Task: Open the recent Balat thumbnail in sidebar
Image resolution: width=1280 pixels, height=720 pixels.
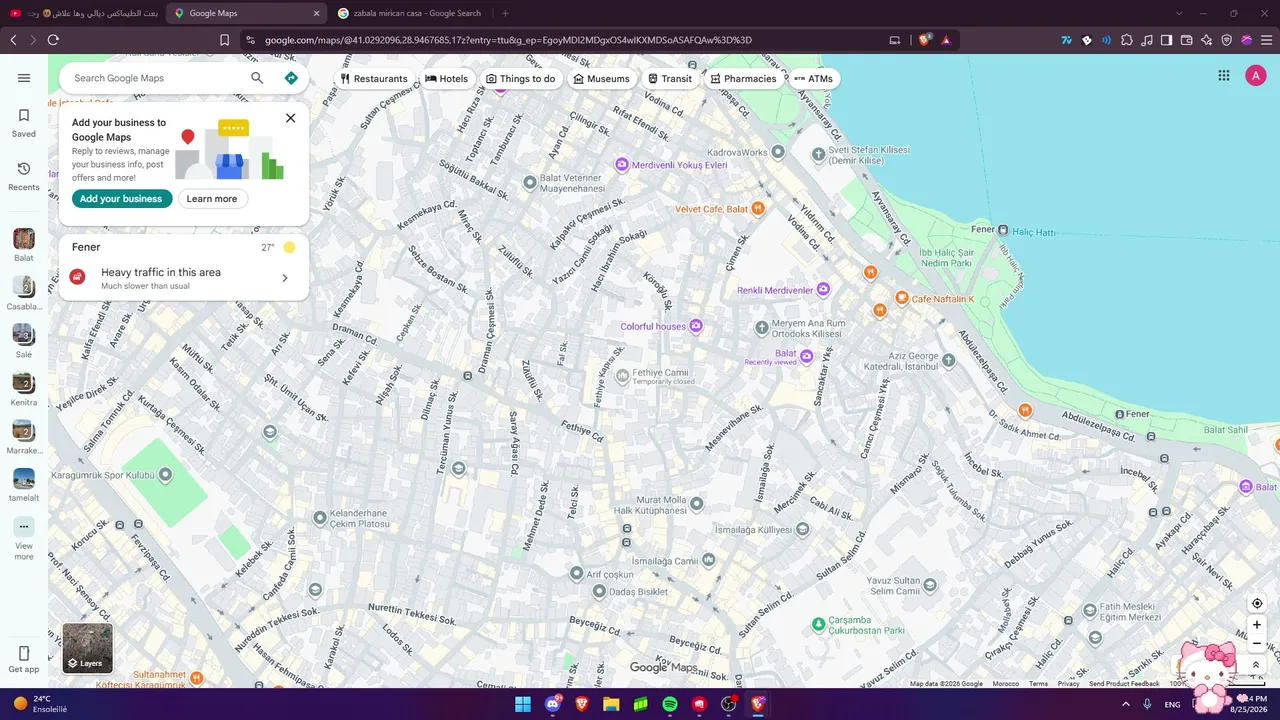Action: click(24, 239)
